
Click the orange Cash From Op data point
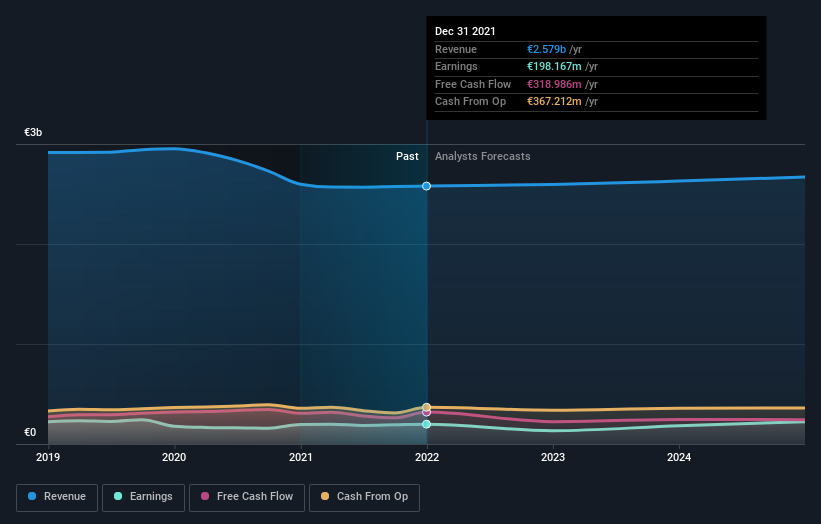427,407
